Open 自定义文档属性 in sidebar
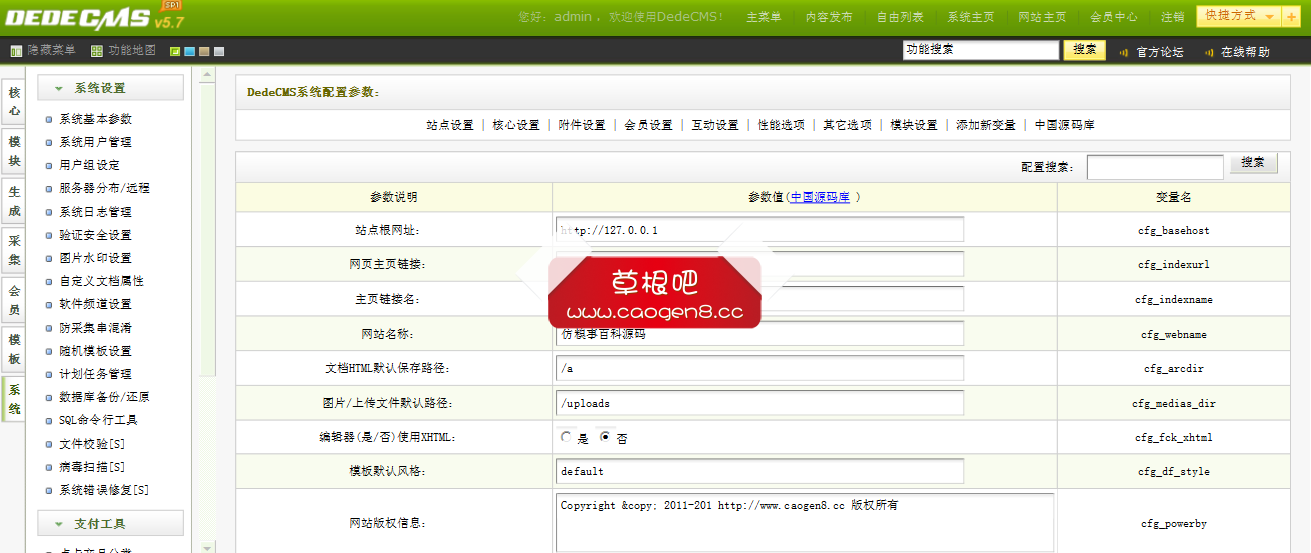 pyautogui.click(x=101, y=281)
